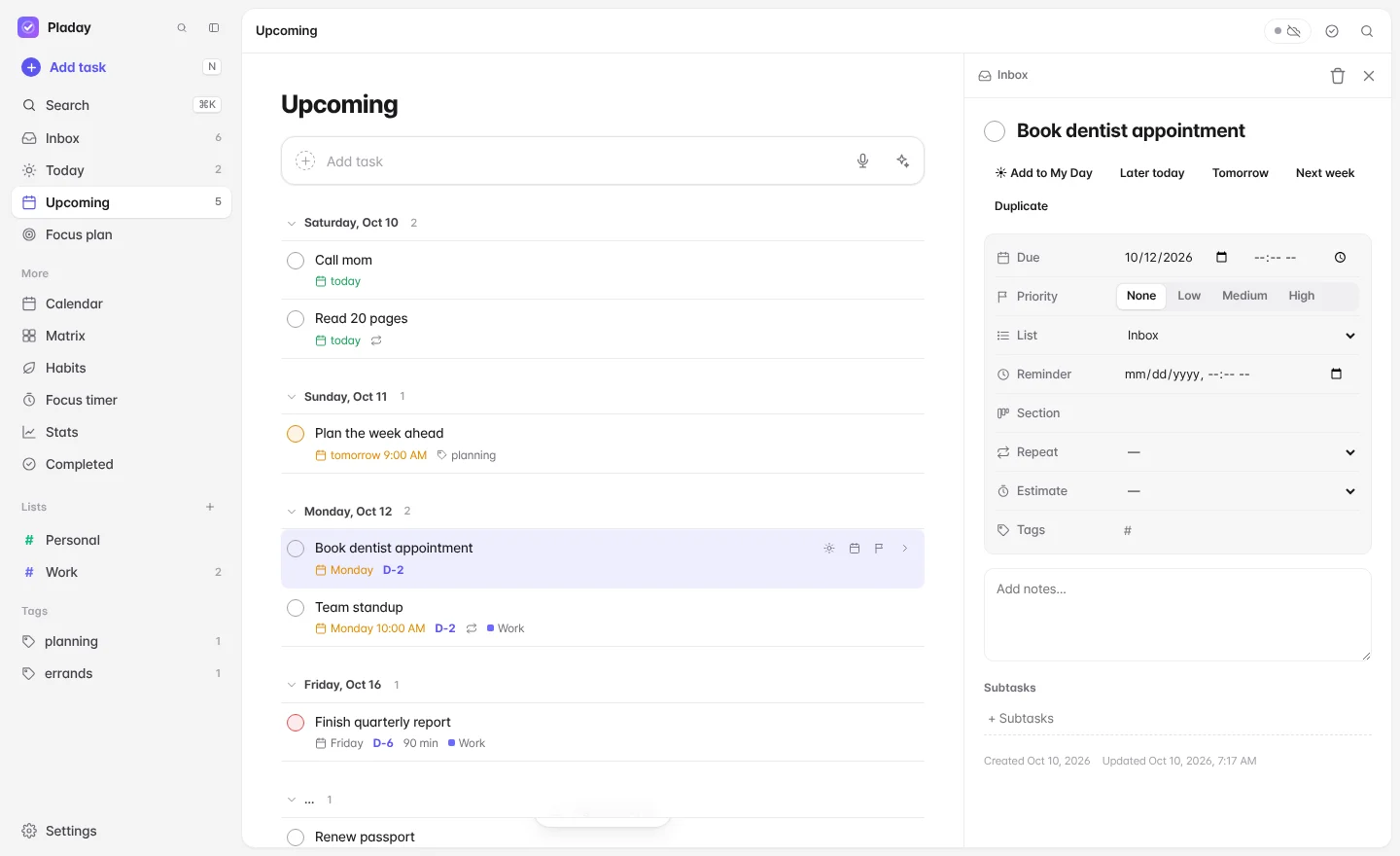The height and width of the screenshot is (856, 1400).
Task: Reschedule task to Tomorrow
Action: tap(1241, 173)
